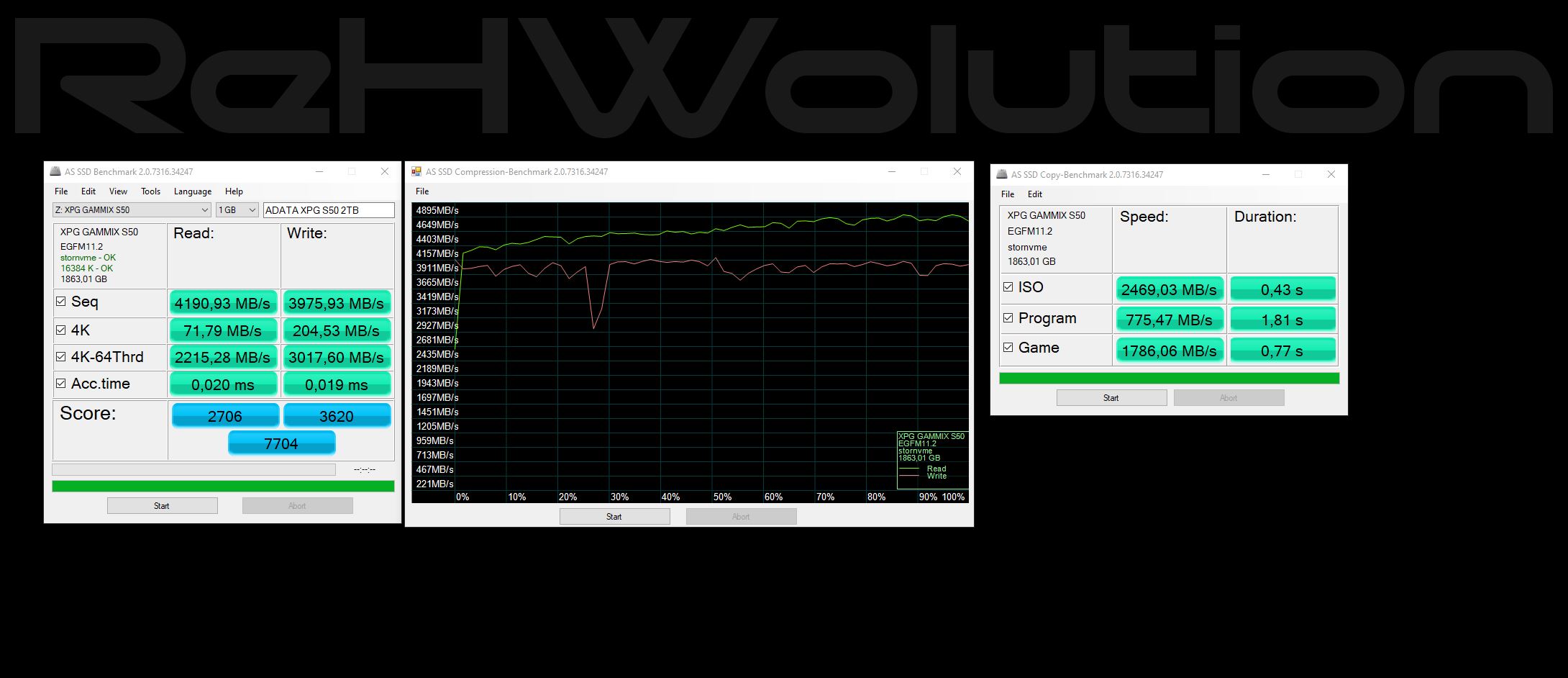Toggle the 4K test checkbox

tap(61, 330)
